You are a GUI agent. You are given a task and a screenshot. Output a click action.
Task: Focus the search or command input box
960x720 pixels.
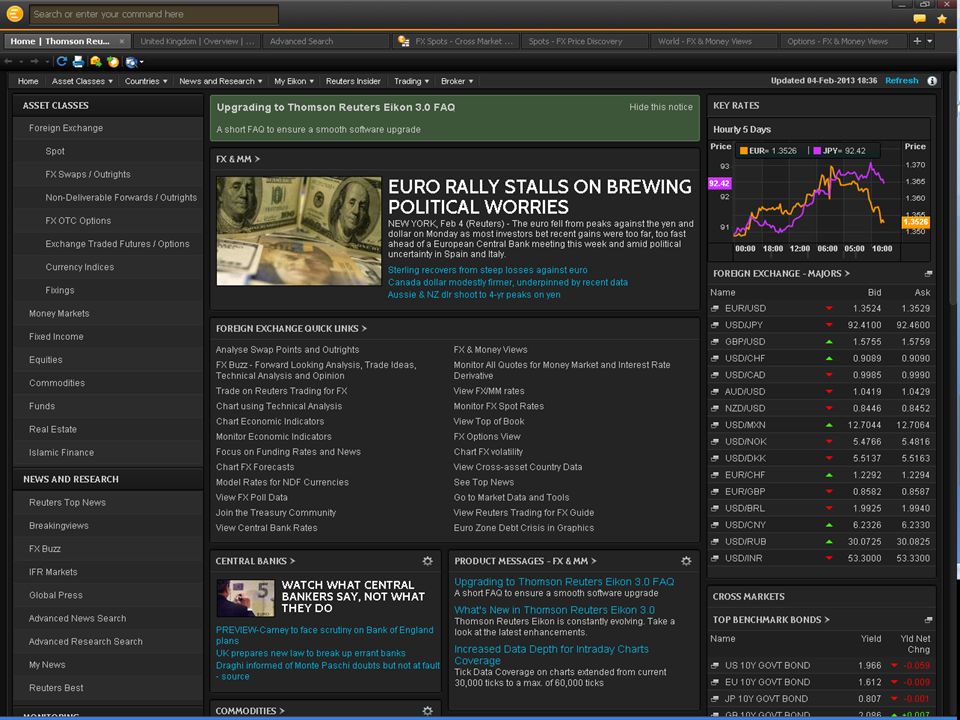tap(154, 14)
